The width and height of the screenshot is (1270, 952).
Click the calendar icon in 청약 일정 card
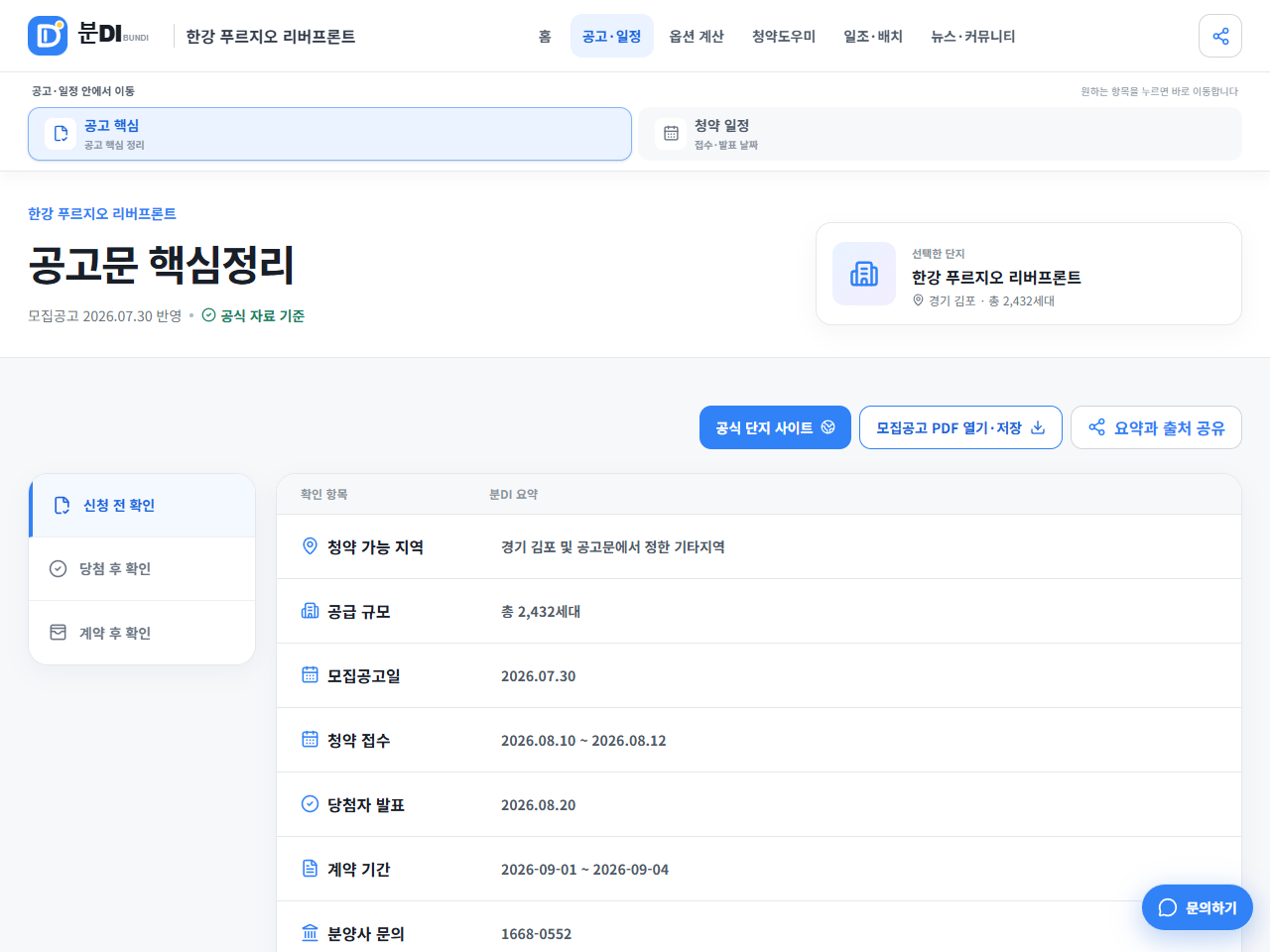coord(671,134)
